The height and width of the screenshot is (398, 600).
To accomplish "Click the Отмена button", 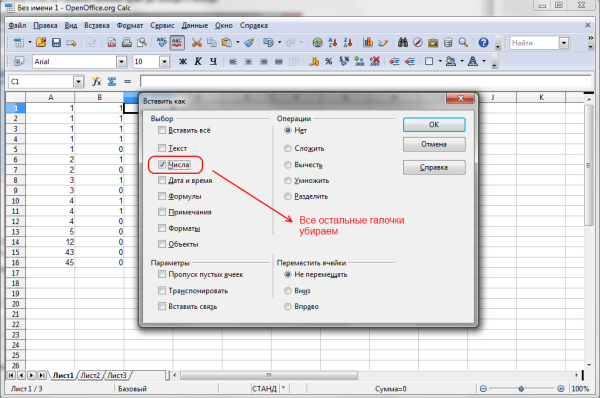I will click(434, 144).
